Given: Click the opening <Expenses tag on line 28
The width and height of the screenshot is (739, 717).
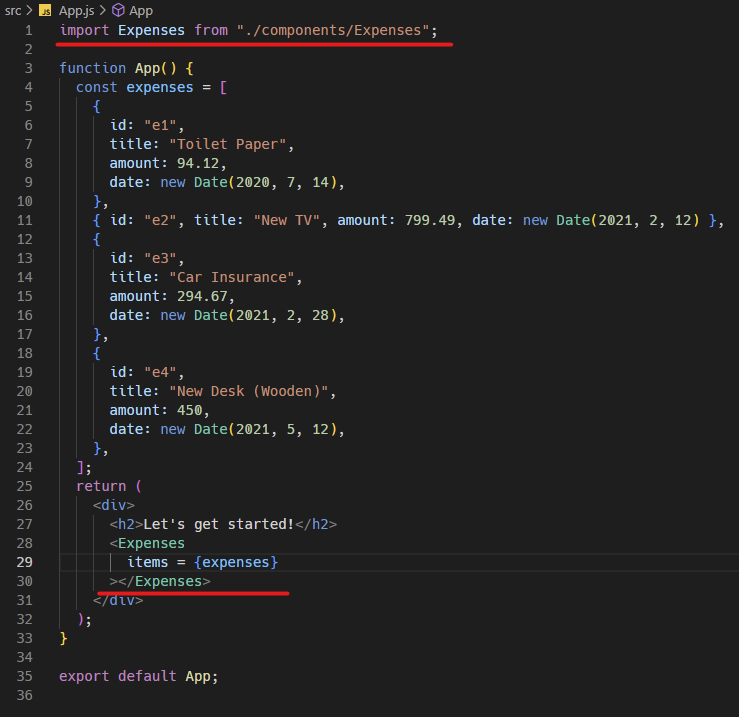Looking at the screenshot, I should pyautogui.click(x=147, y=544).
